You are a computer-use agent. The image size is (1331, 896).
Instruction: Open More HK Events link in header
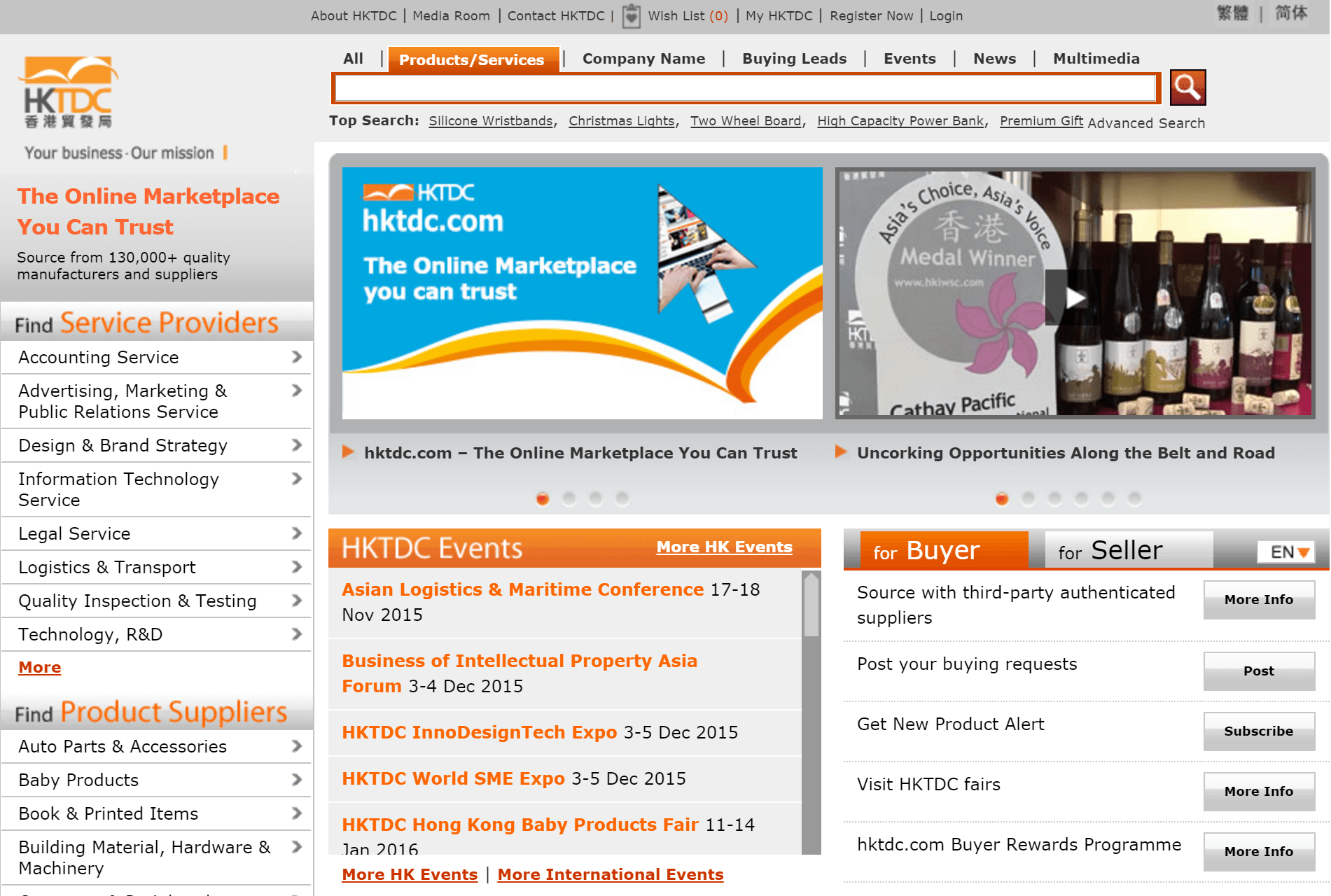(x=724, y=547)
